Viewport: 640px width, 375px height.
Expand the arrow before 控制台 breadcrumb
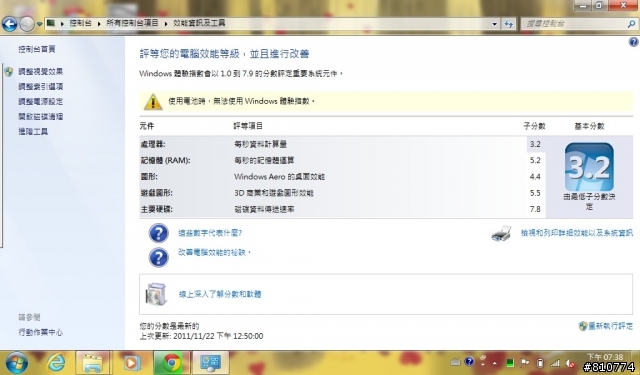[62, 24]
